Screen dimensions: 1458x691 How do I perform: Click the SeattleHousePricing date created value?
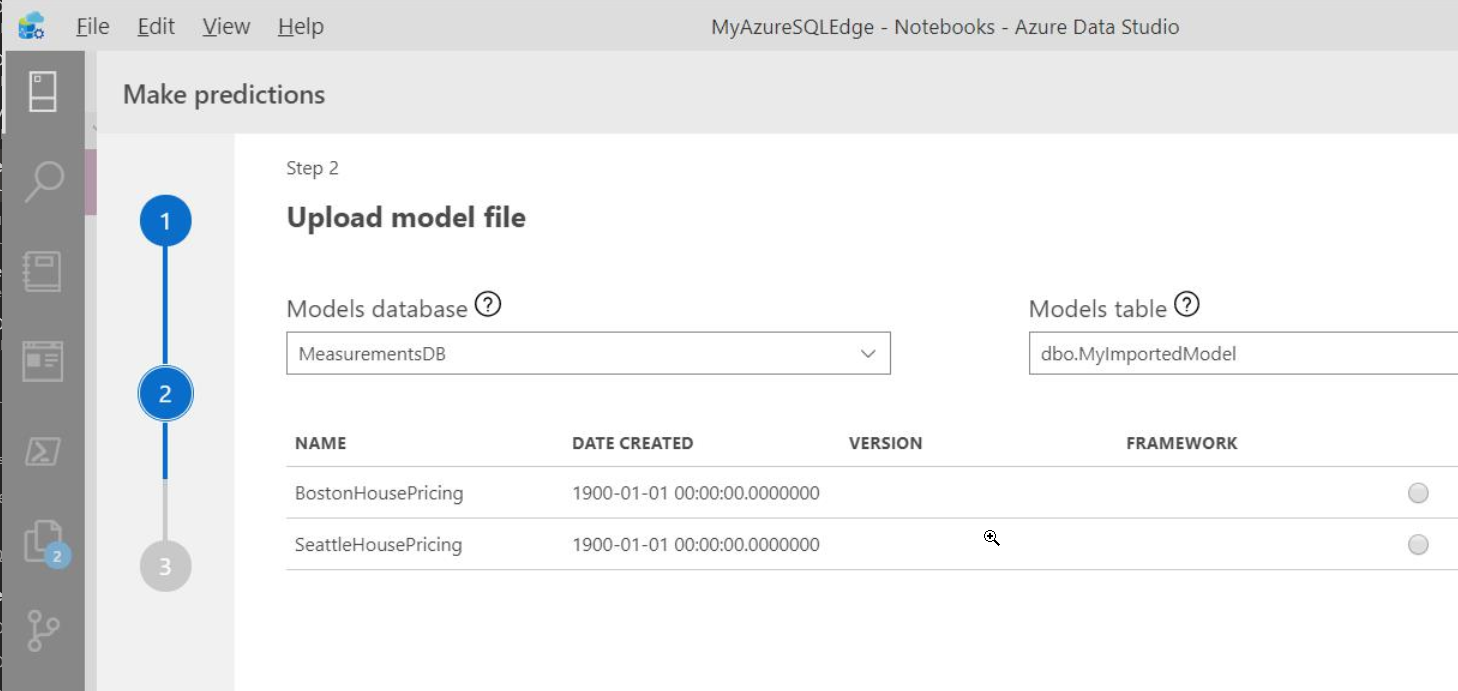(x=696, y=545)
